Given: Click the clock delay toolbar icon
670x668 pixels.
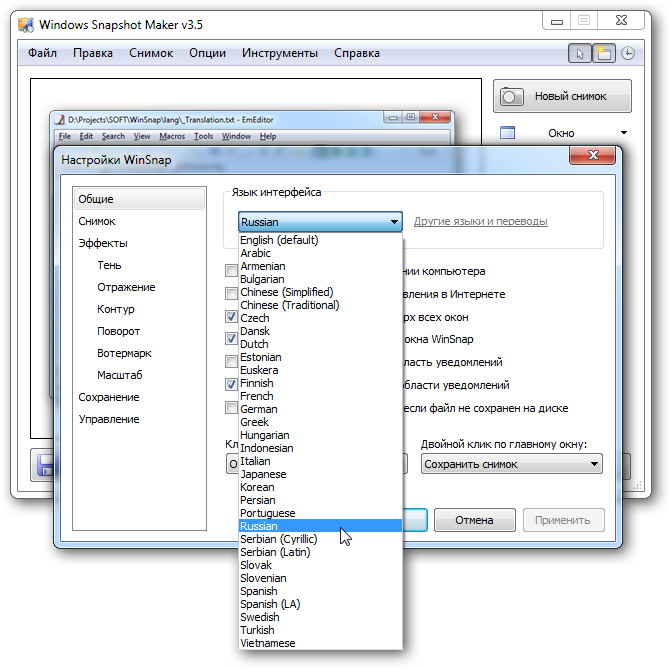Looking at the screenshot, I should coord(628,53).
